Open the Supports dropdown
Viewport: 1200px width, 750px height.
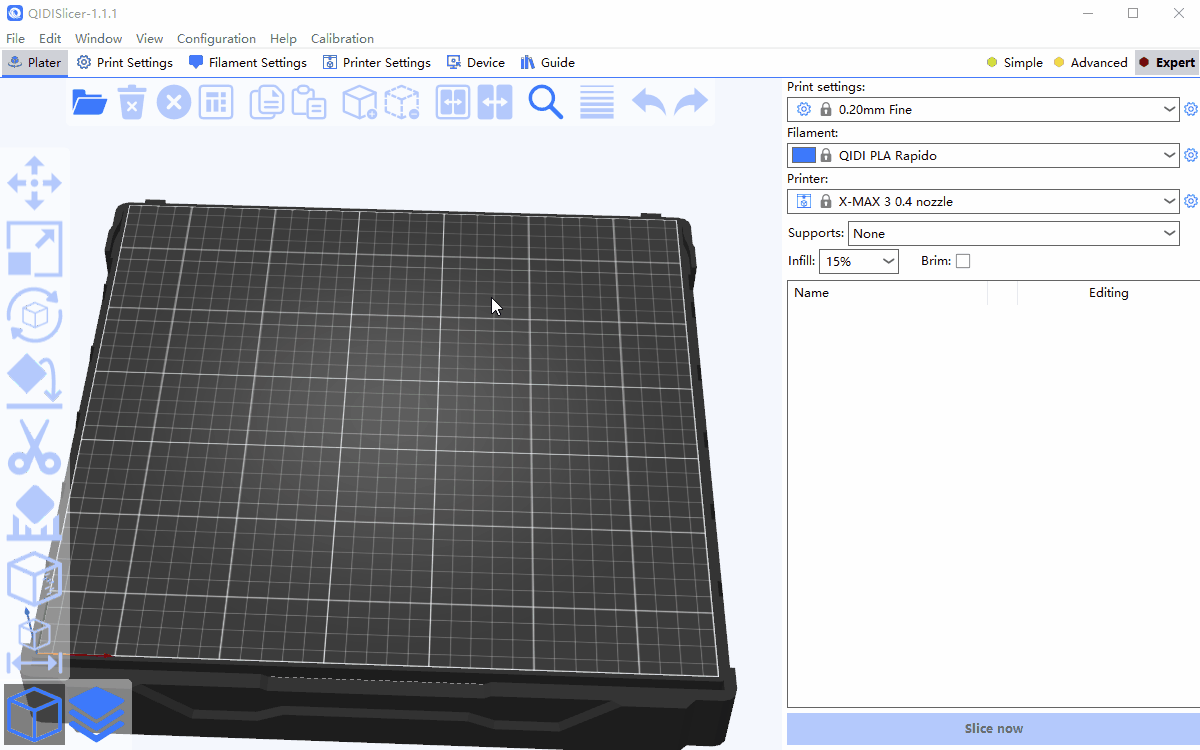(1169, 233)
